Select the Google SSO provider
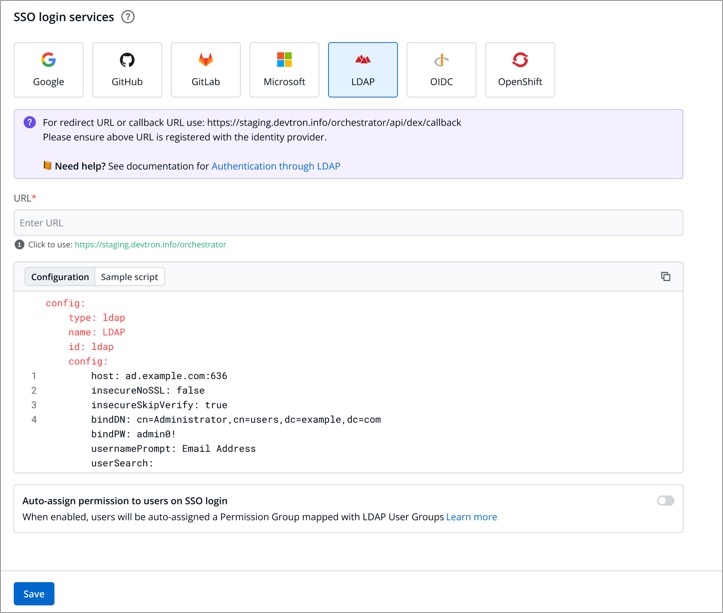 click(48, 70)
